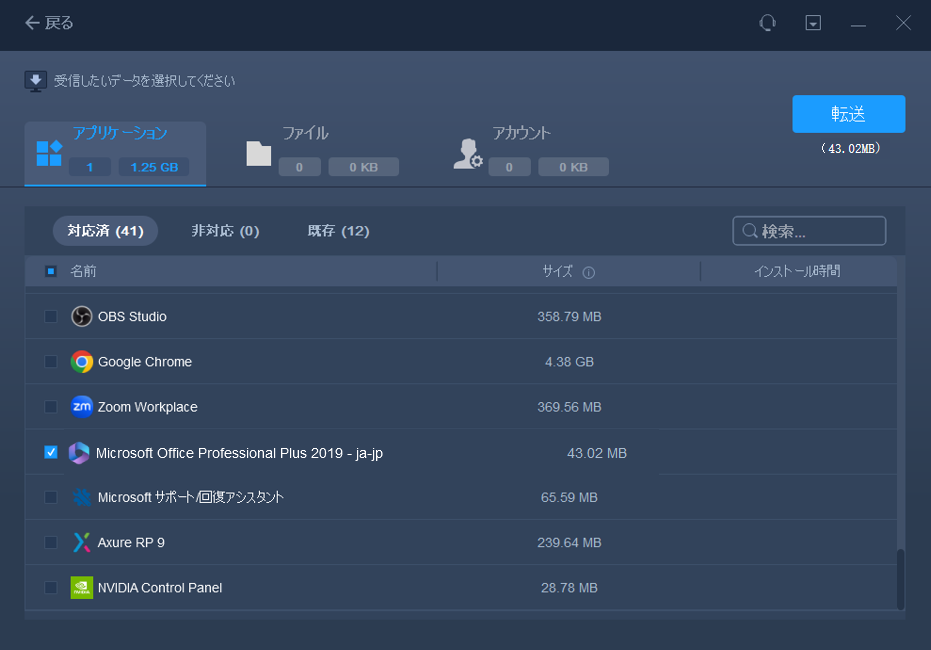
Task: Uncheck Microsoft Office Professional Plus 2019 checkbox
Action: click(x=51, y=452)
